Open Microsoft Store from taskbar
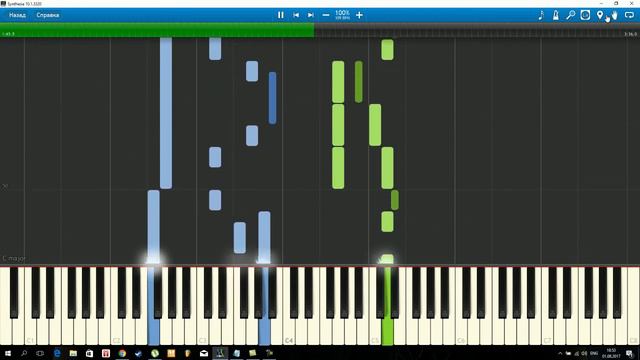The width and height of the screenshot is (640, 360). pyautogui.click(x=89, y=353)
